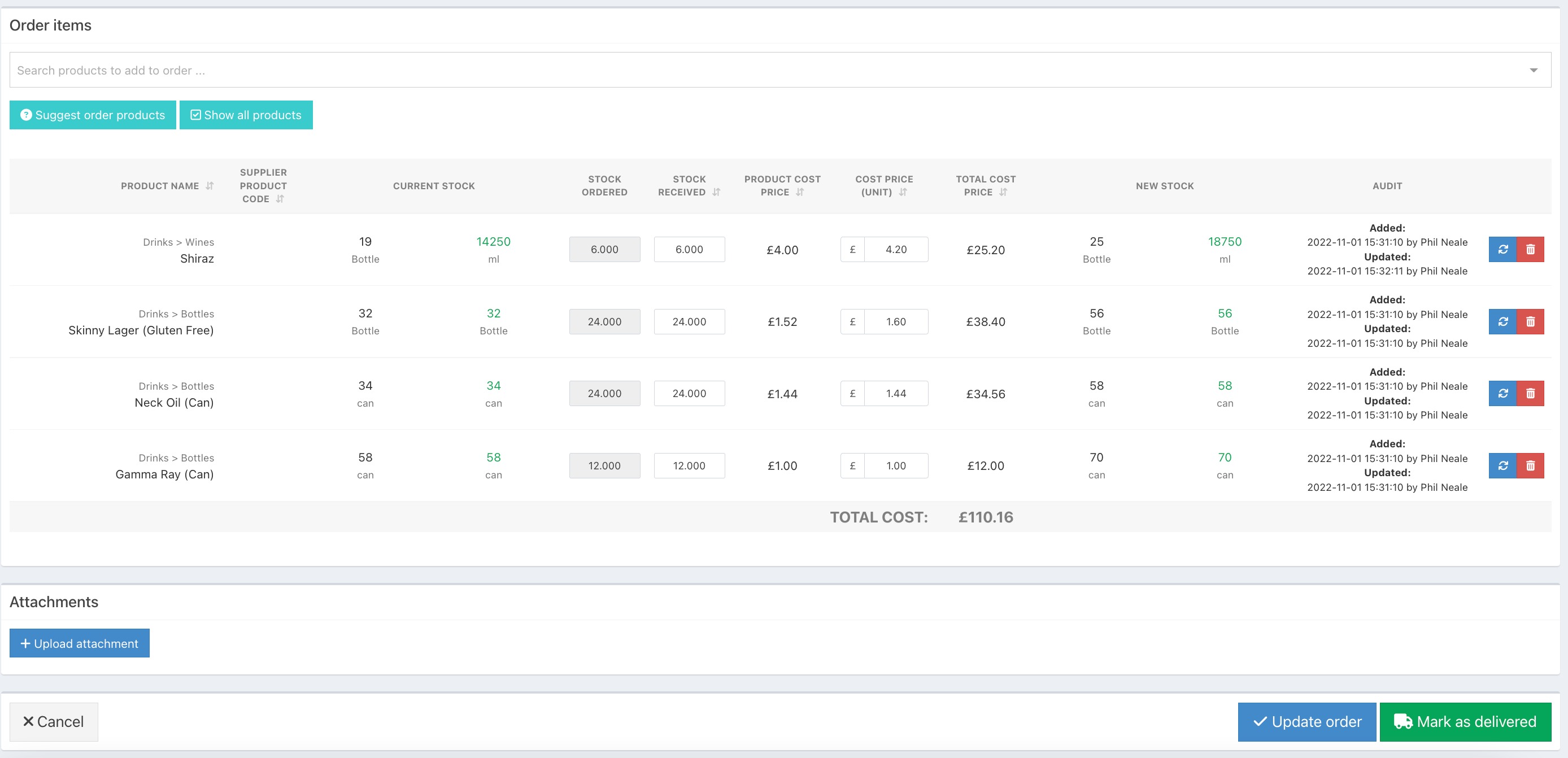Open the product search dropdown arrow
The width and height of the screenshot is (1568, 758).
click(x=1534, y=71)
